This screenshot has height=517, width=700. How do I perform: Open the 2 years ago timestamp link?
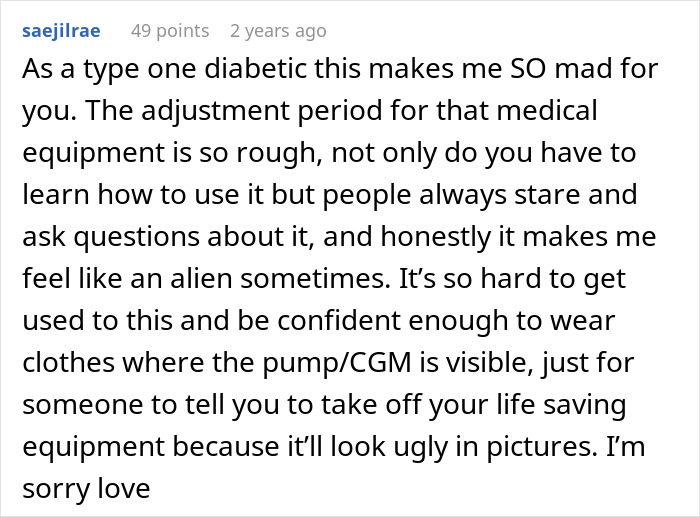[x=278, y=31]
